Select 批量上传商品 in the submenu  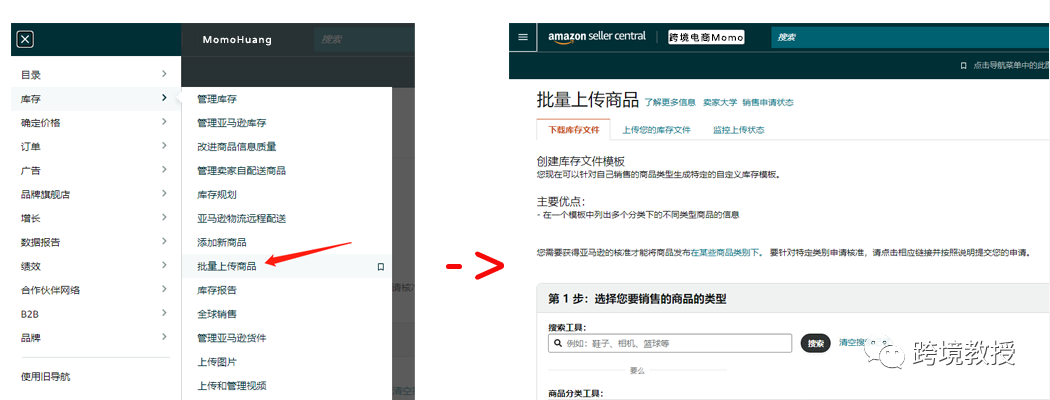coord(226,266)
